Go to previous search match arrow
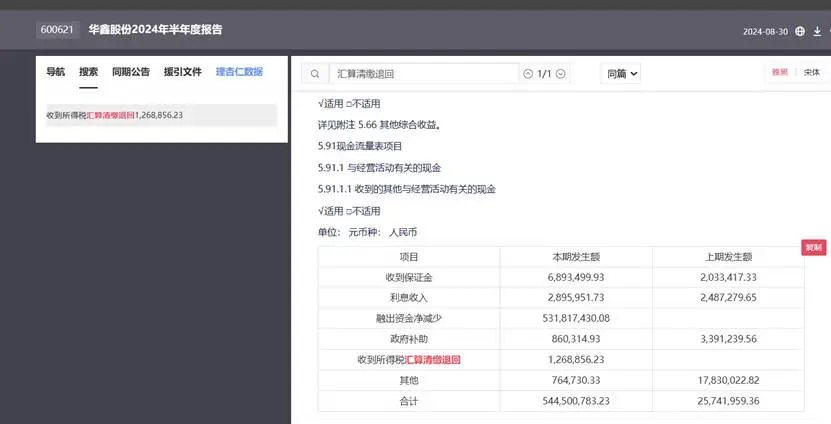Image resolution: width=831 pixels, height=424 pixels. tap(528, 74)
